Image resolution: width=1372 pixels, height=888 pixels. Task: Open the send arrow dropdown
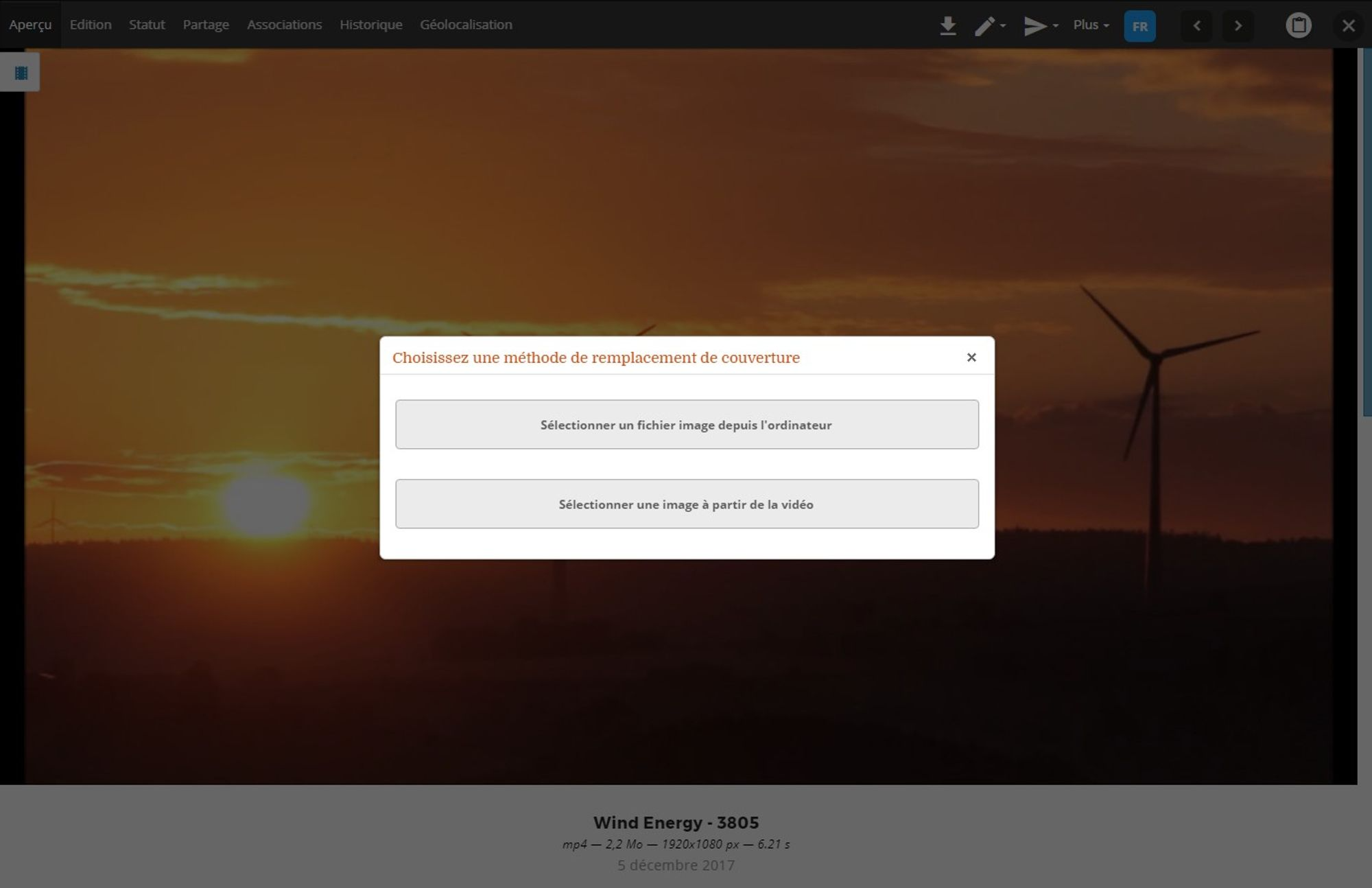click(x=1041, y=26)
